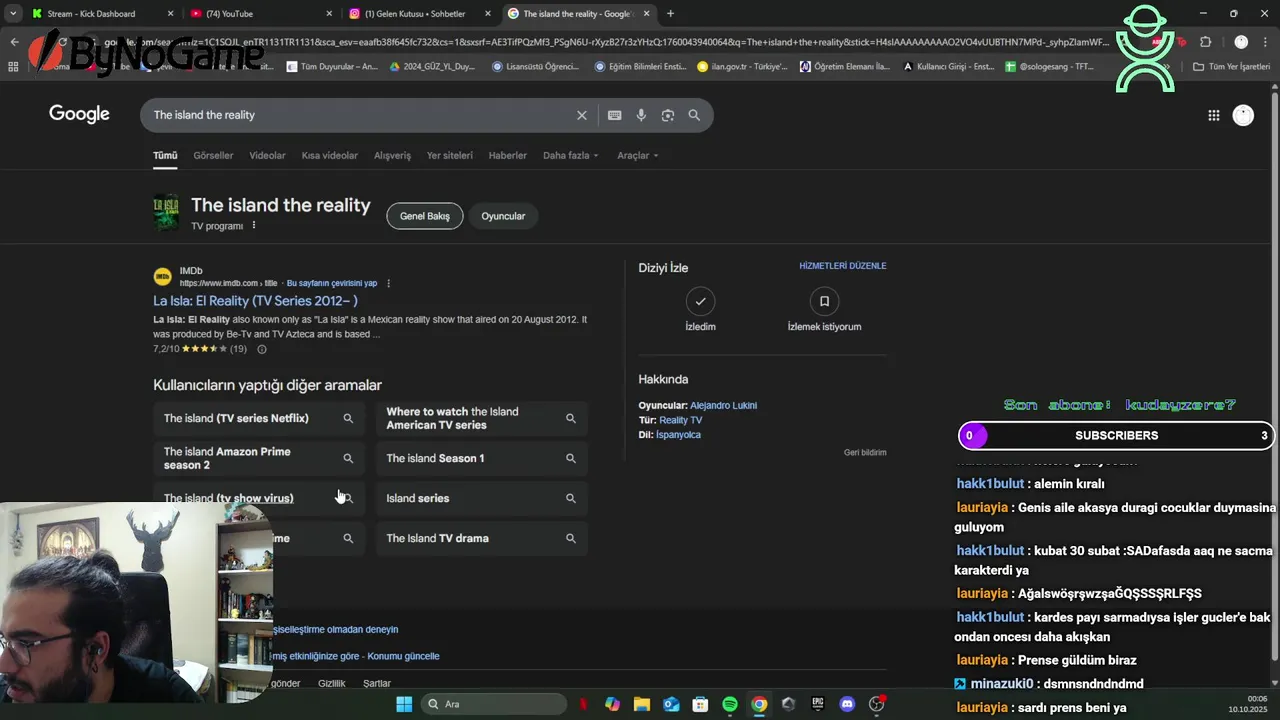
Task: Open the Windows Start menu
Action: [x=404, y=704]
